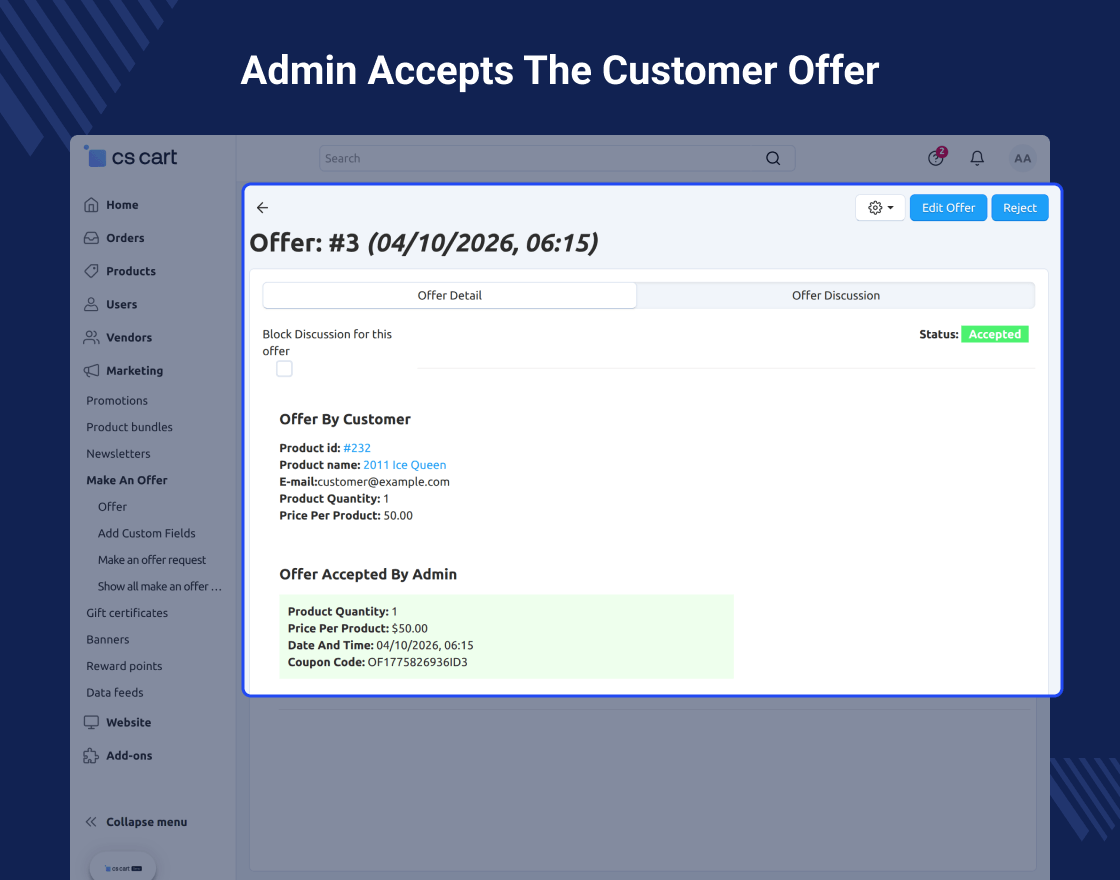Open the Add-ons puzzle icon
This screenshot has height=880, width=1120.
[x=91, y=756]
